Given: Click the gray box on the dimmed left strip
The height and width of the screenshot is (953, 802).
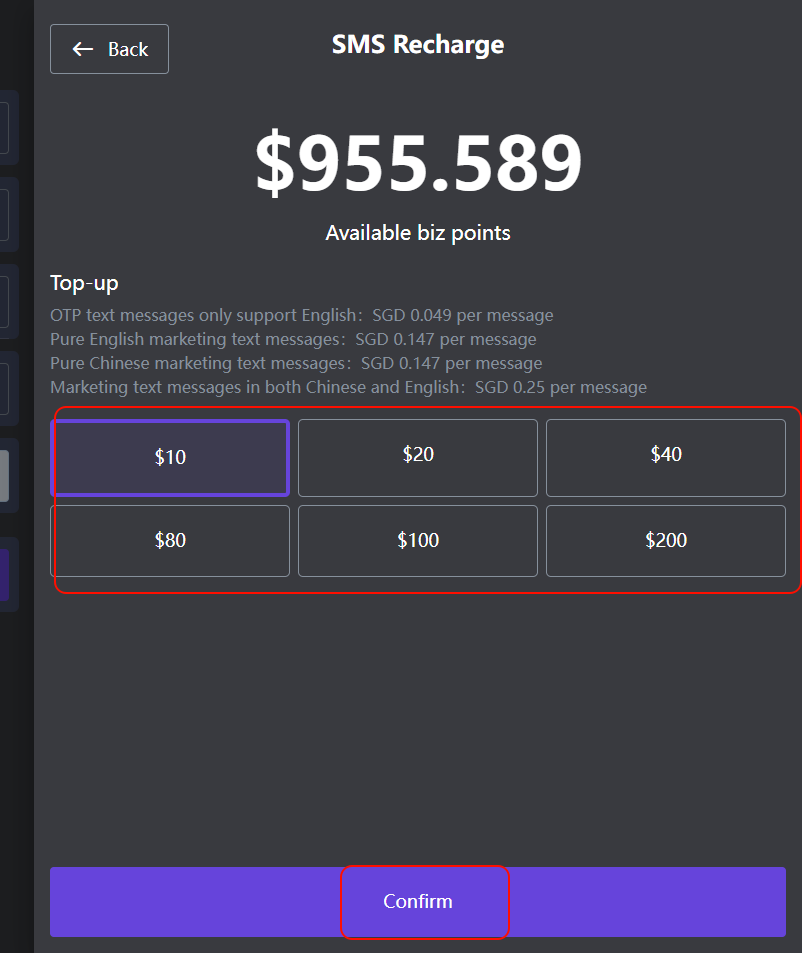Looking at the screenshot, I should (4, 476).
